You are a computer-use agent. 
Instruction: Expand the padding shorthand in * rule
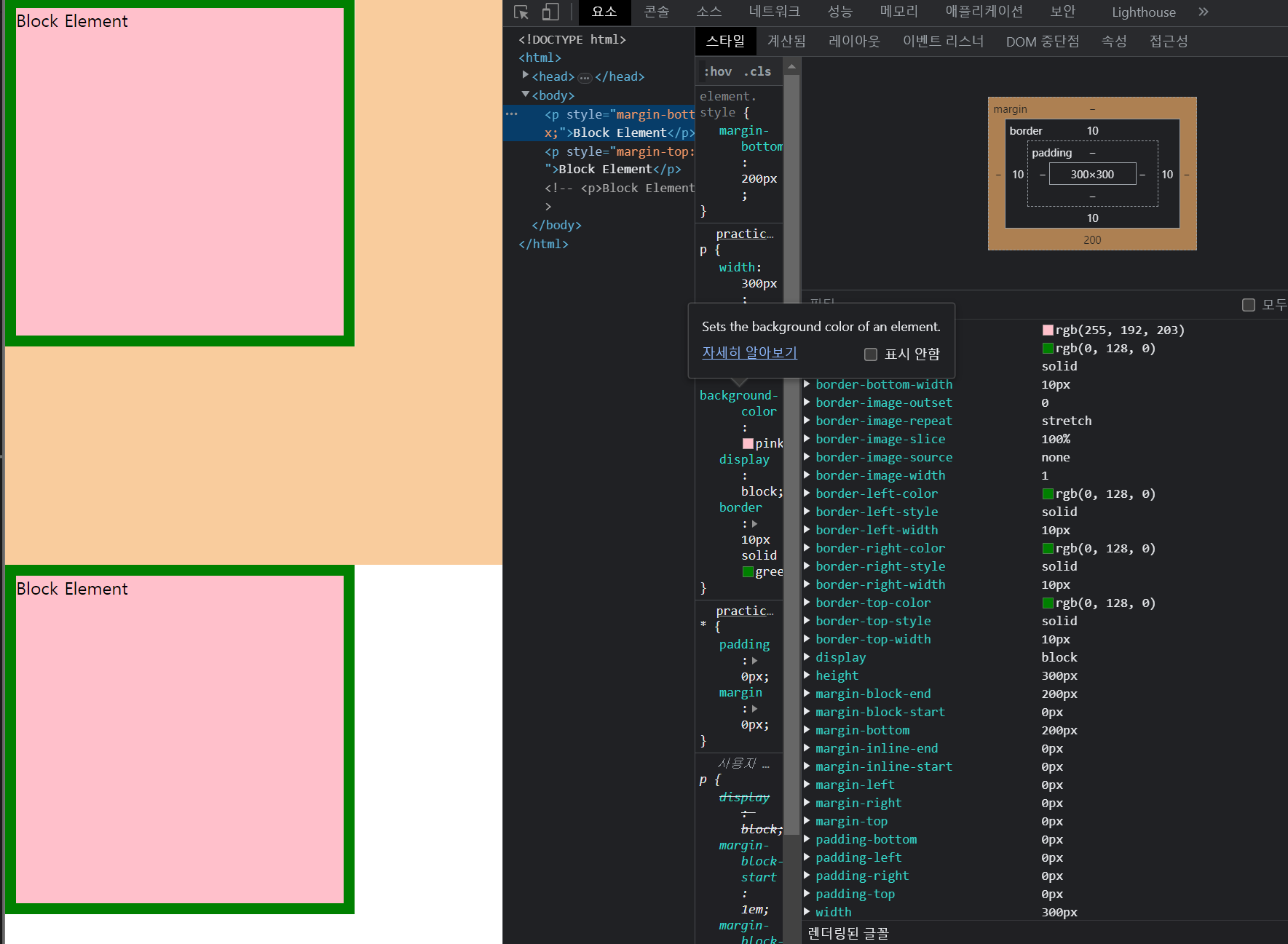(x=755, y=661)
